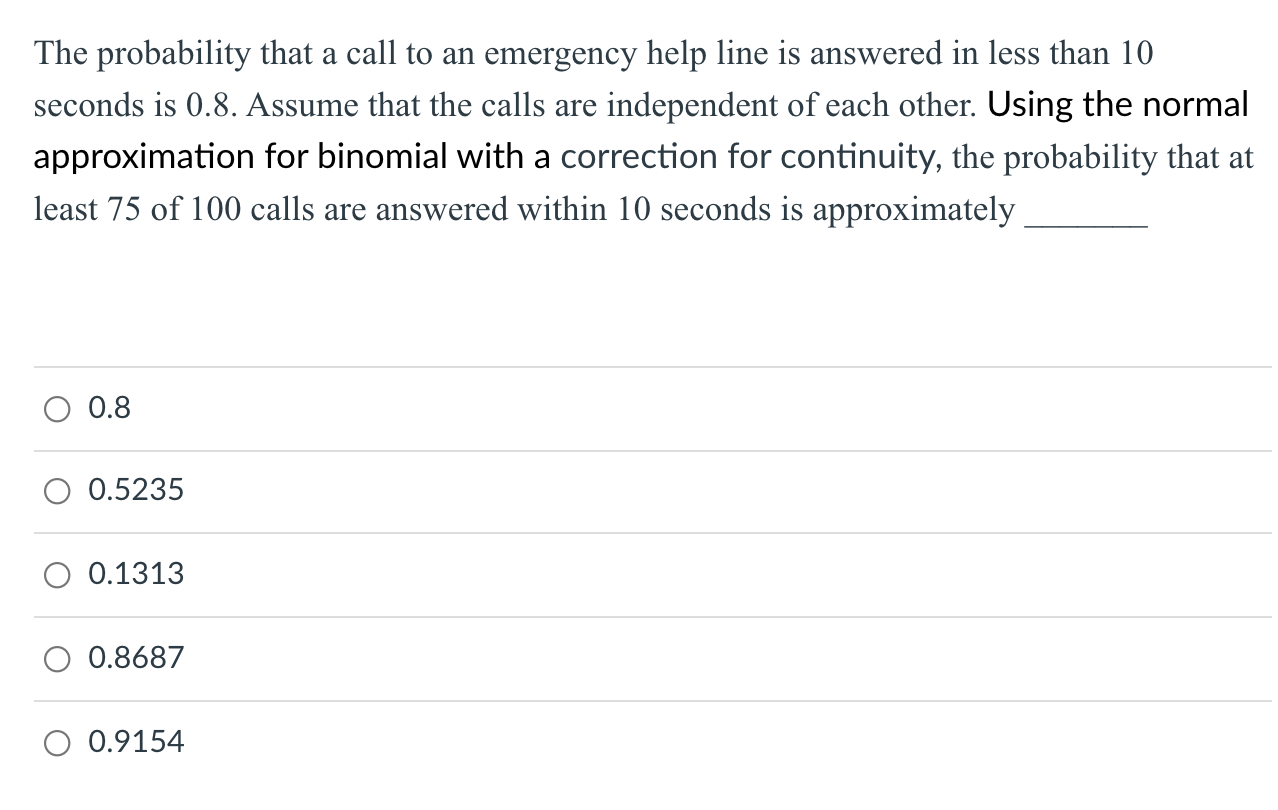The width and height of the screenshot is (1278, 810).
Task: Click the radio circle beside 0.1313
Action: click(x=57, y=573)
